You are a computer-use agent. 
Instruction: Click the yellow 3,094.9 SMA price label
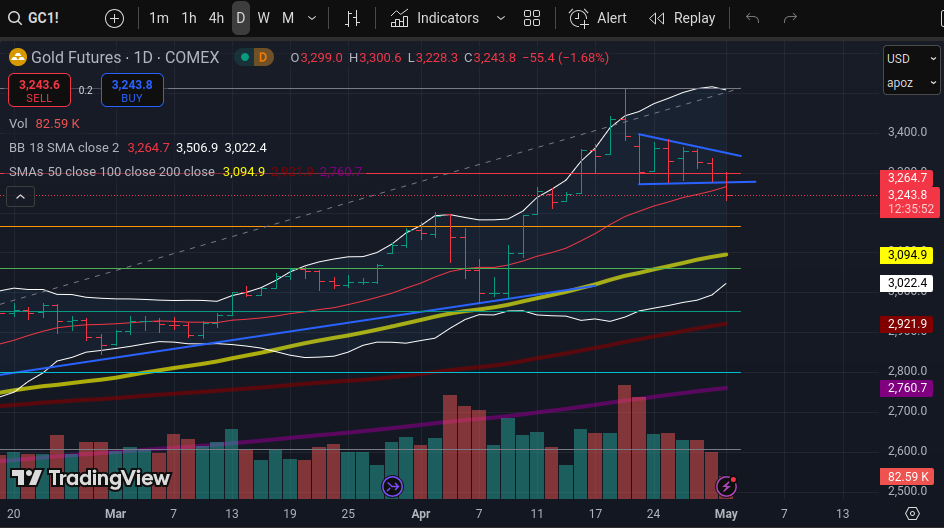[905, 255]
